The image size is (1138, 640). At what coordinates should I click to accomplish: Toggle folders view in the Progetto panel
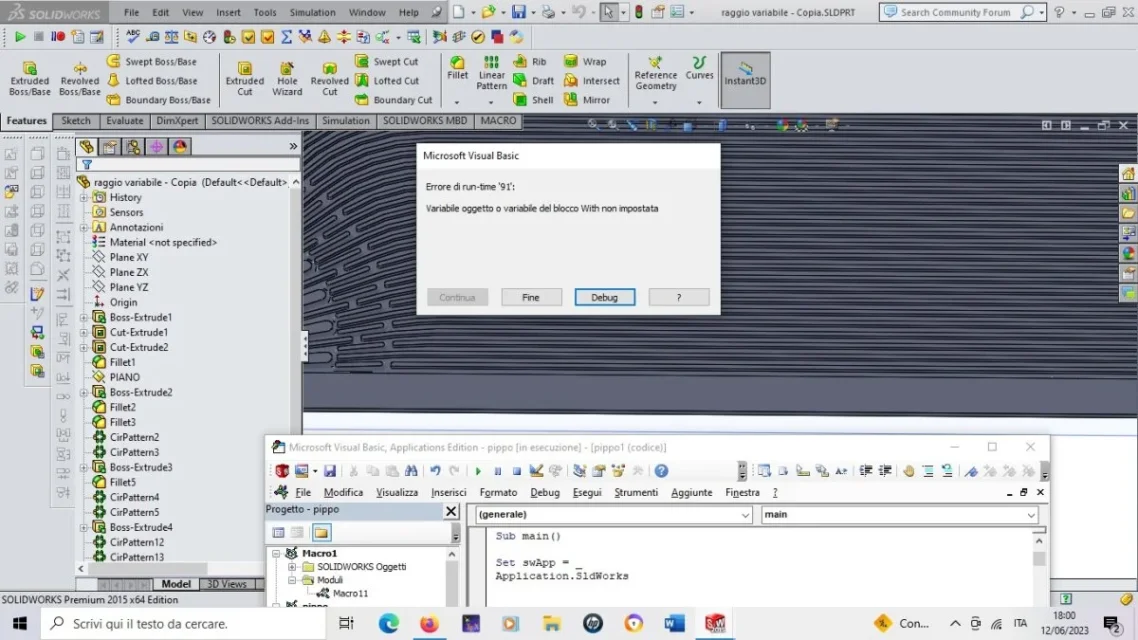(322, 533)
